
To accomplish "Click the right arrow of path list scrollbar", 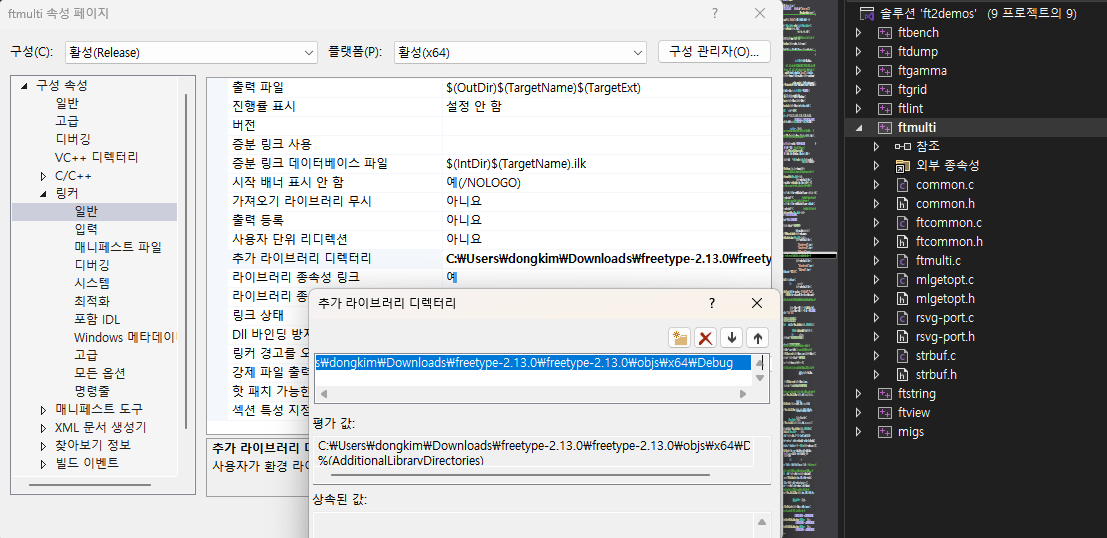I will click(742, 394).
